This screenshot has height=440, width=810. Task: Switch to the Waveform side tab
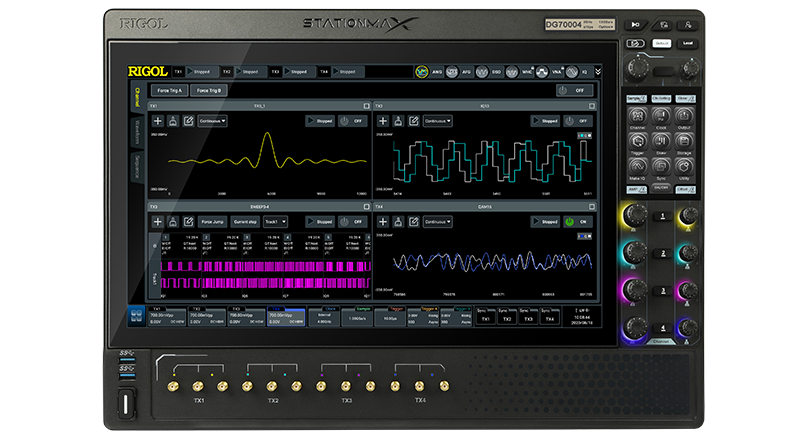[136, 131]
